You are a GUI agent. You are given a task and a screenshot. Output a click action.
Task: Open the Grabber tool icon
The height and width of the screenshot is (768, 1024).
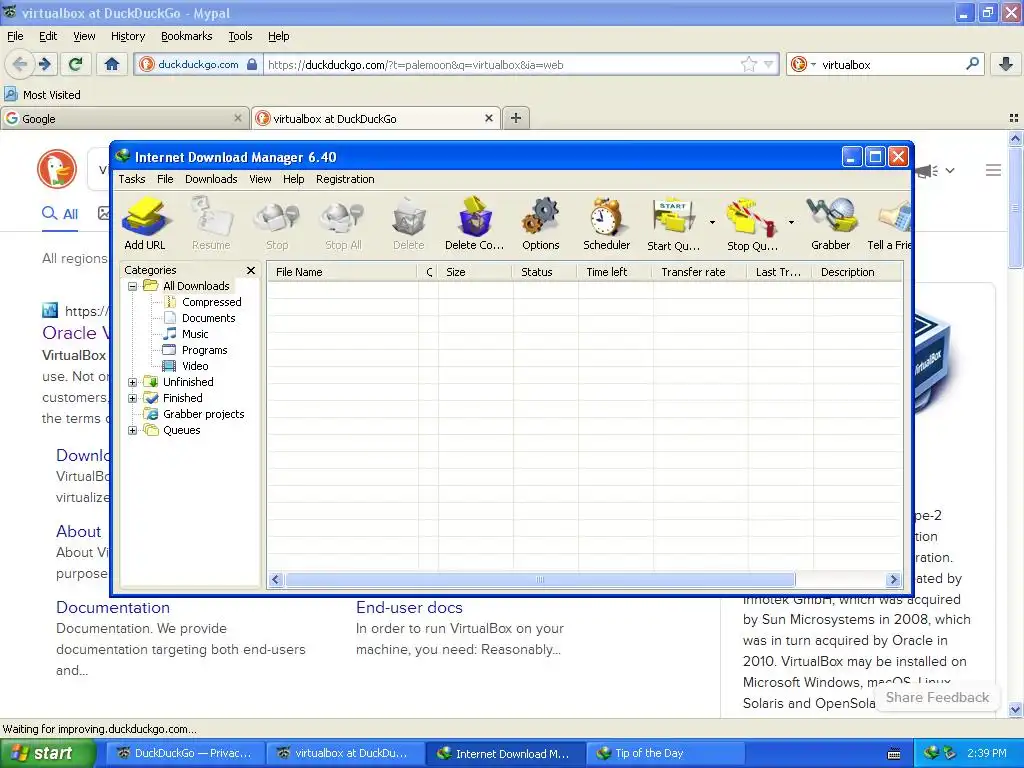[x=831, y=223]
